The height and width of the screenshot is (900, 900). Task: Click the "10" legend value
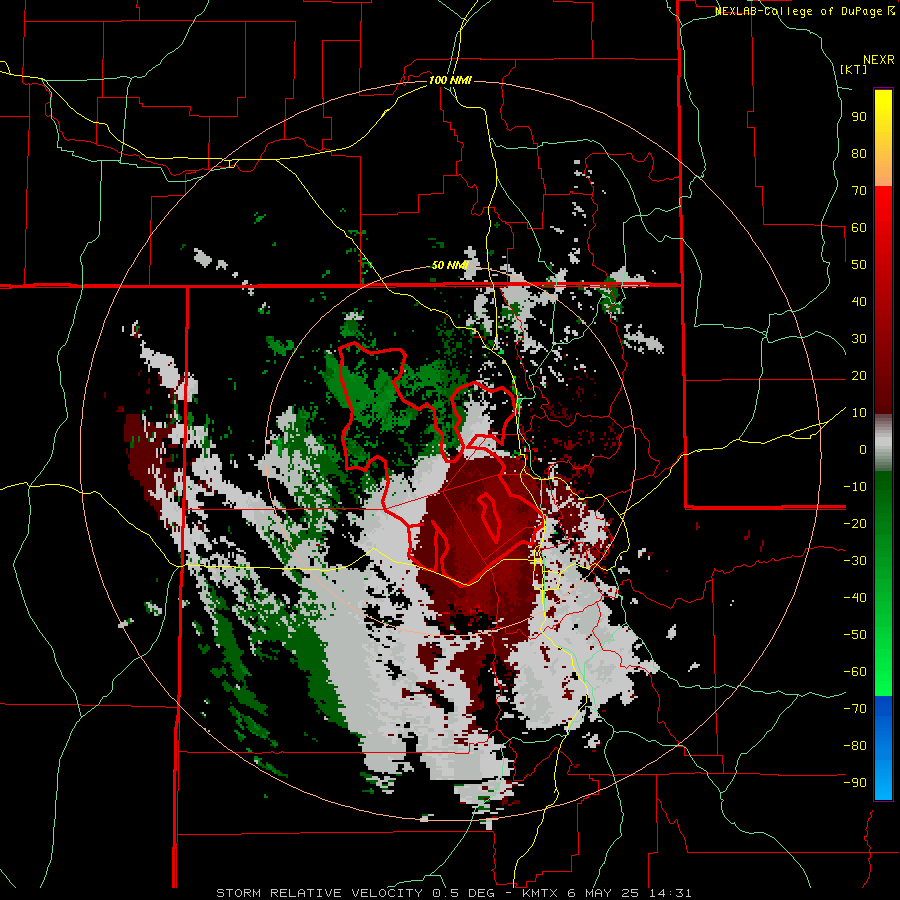click(x=859, y=413)
